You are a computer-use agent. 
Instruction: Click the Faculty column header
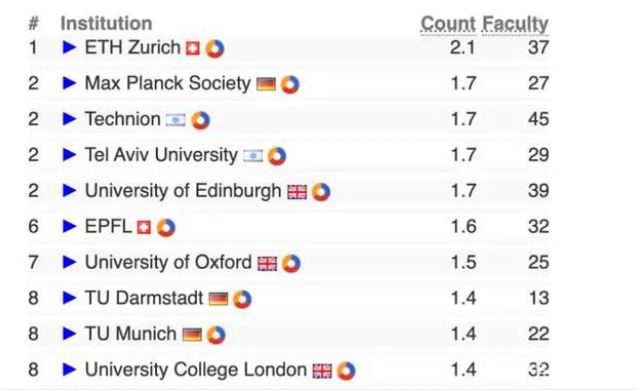[x=515, y=24]
